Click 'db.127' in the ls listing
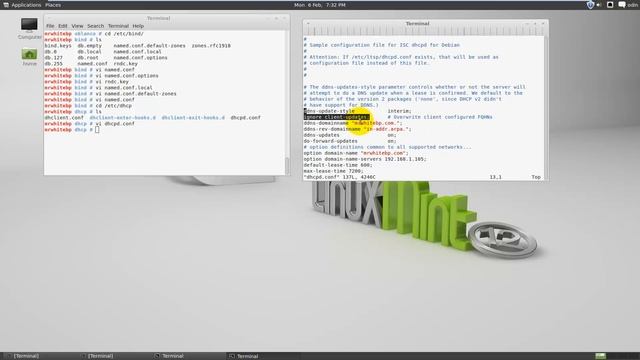This screenshot has height=360, width=640. (x=53, y=58)
